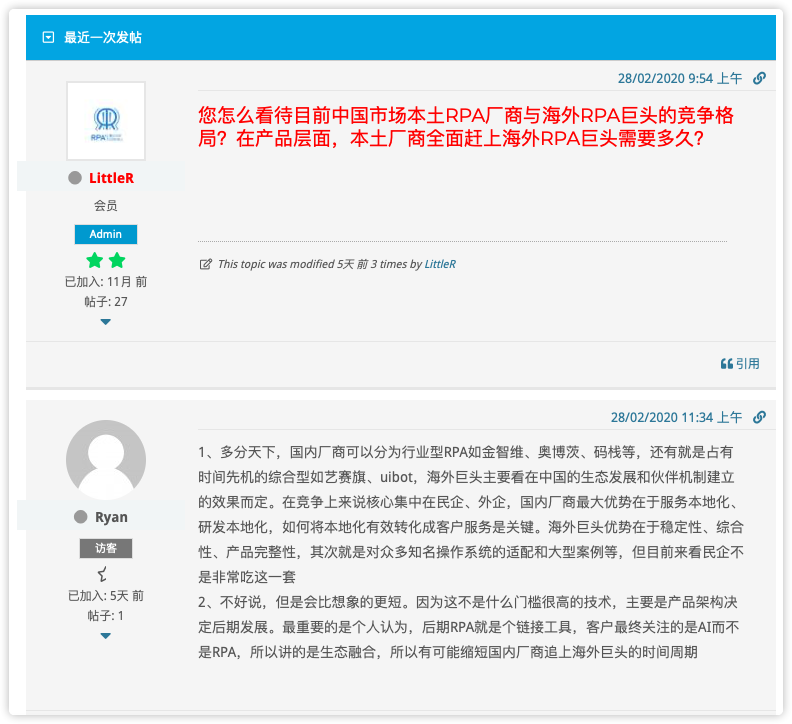
Task: Click LittleR's green rating stars
Action: click(106, 261)
